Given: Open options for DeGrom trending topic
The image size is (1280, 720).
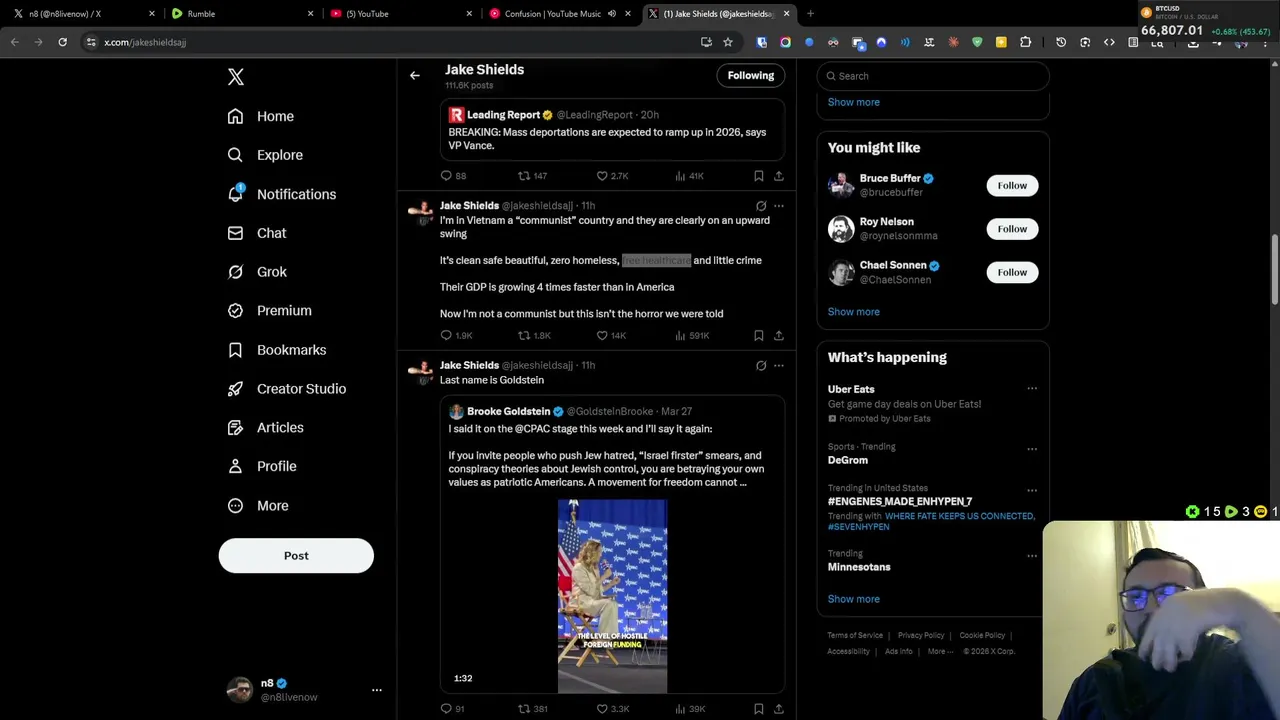Looking at the screenshot, I should [x=1032, y=448].
